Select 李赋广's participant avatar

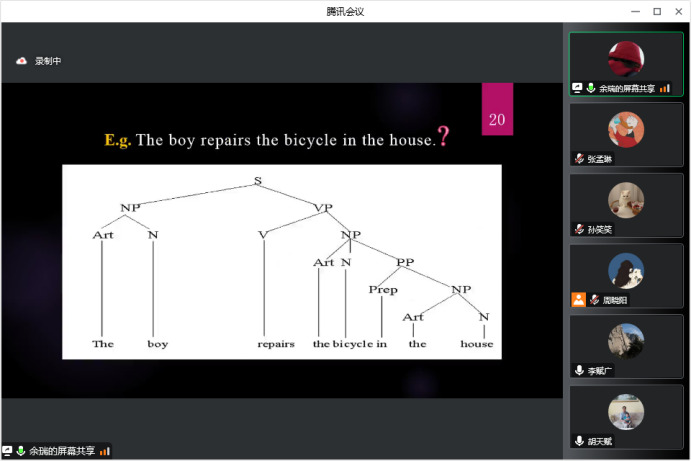coord(626,340)
